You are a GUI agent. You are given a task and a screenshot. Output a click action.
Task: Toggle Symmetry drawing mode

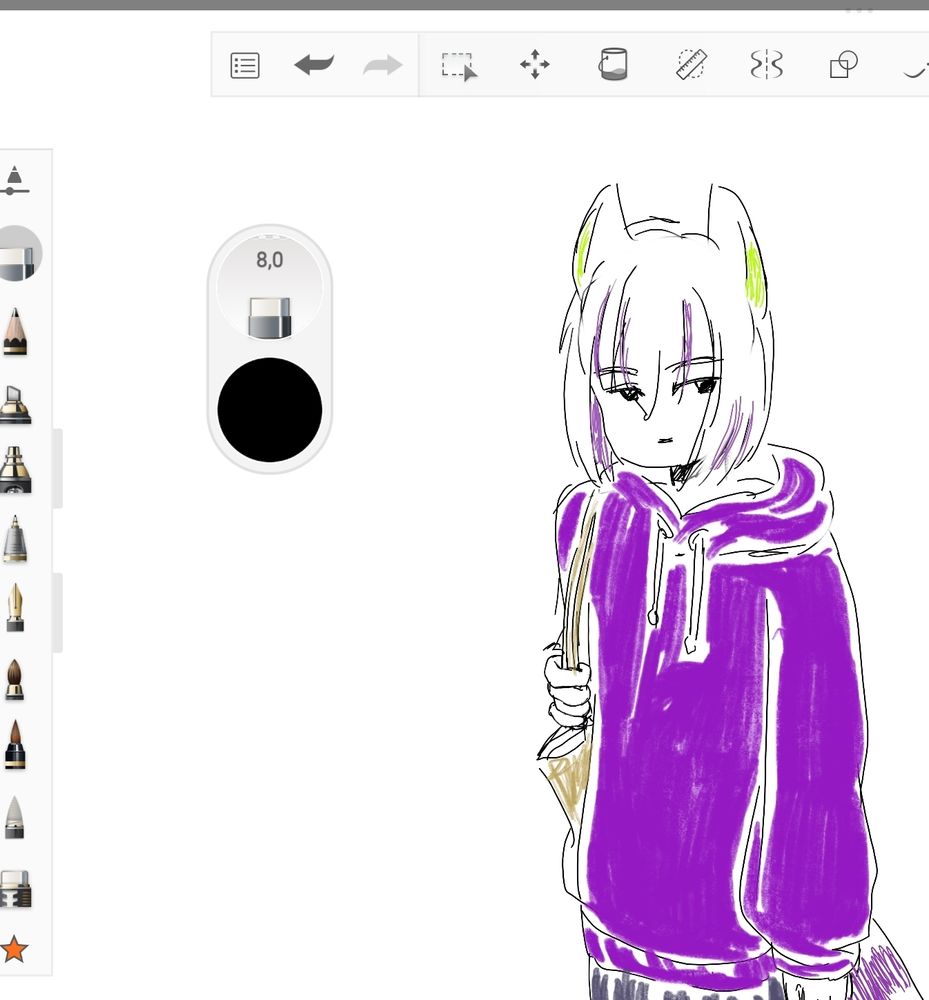(x=766, y=66)
